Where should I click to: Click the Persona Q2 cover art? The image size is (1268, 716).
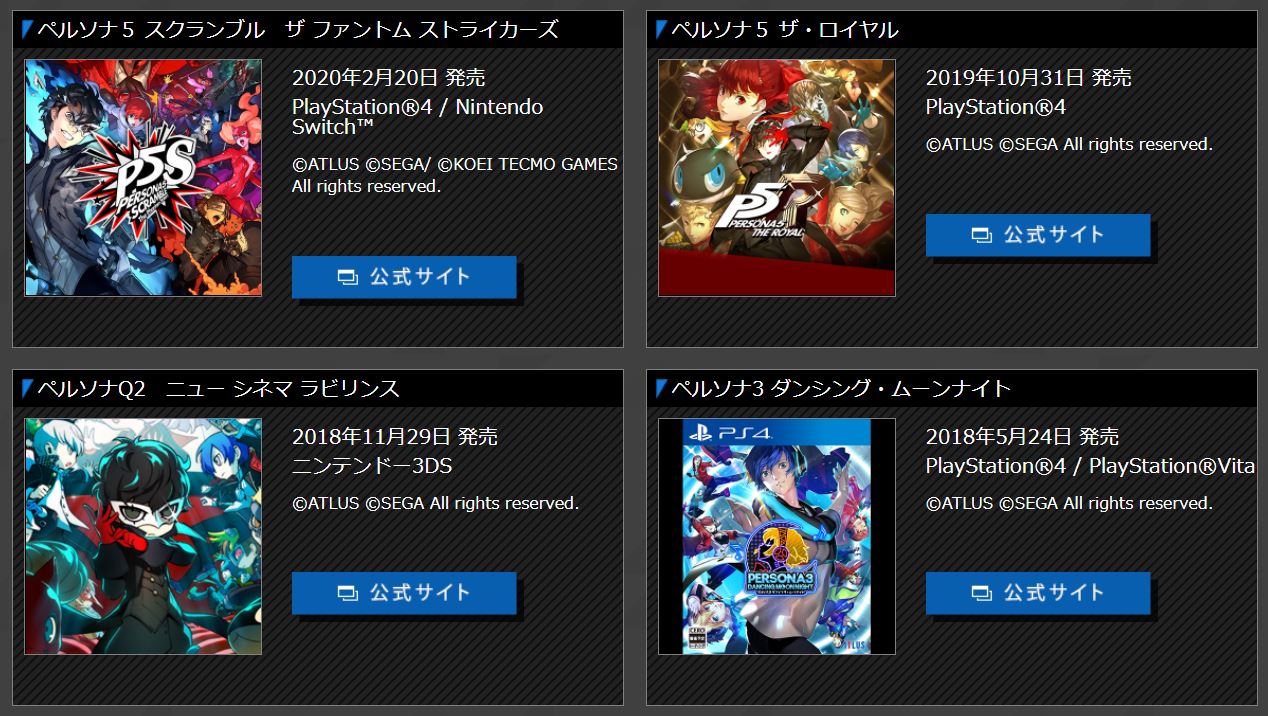(143, 536)
